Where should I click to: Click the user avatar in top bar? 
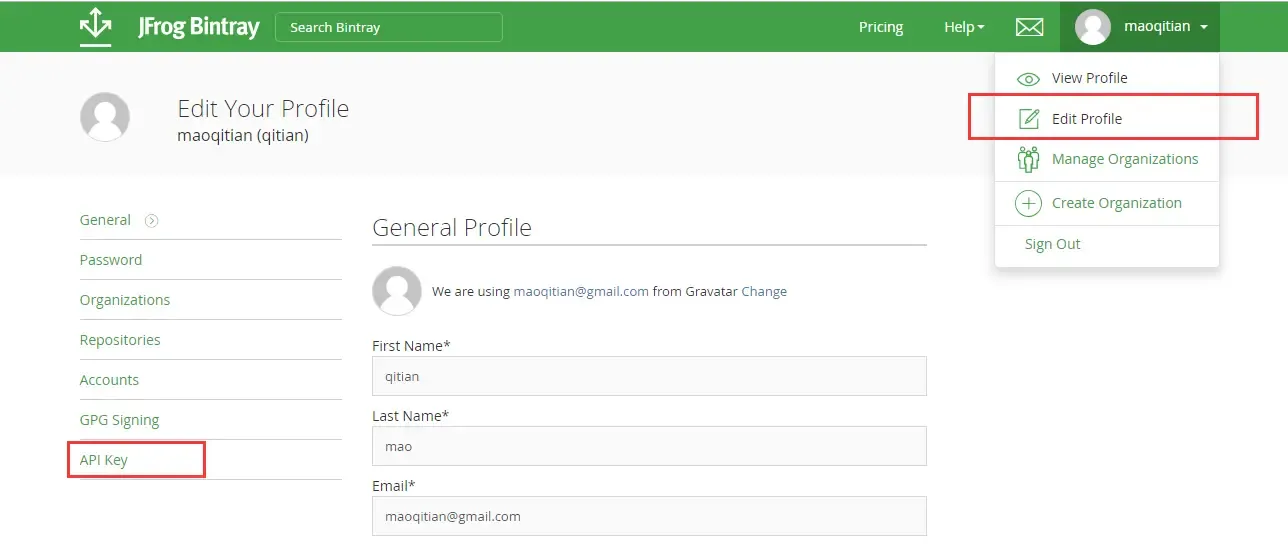point(1093,27)
